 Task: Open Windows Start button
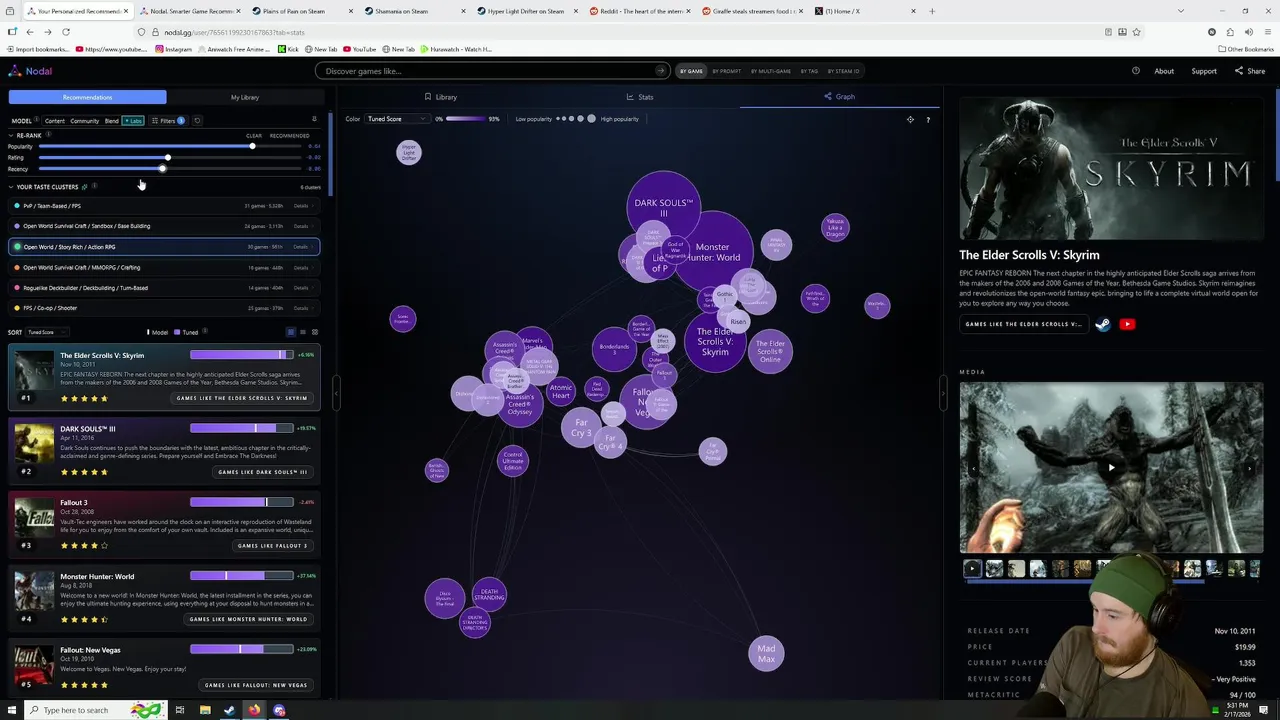click(x=12, y=710)
